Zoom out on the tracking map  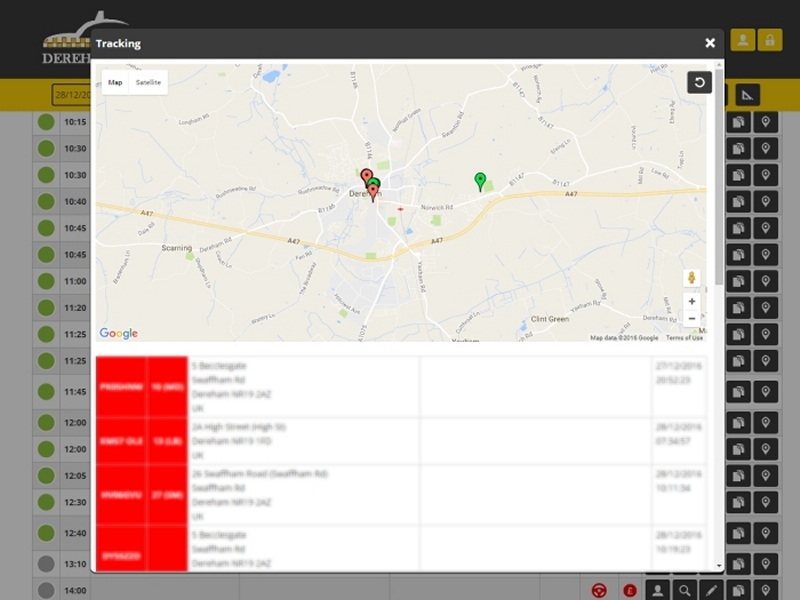(692, 319)
